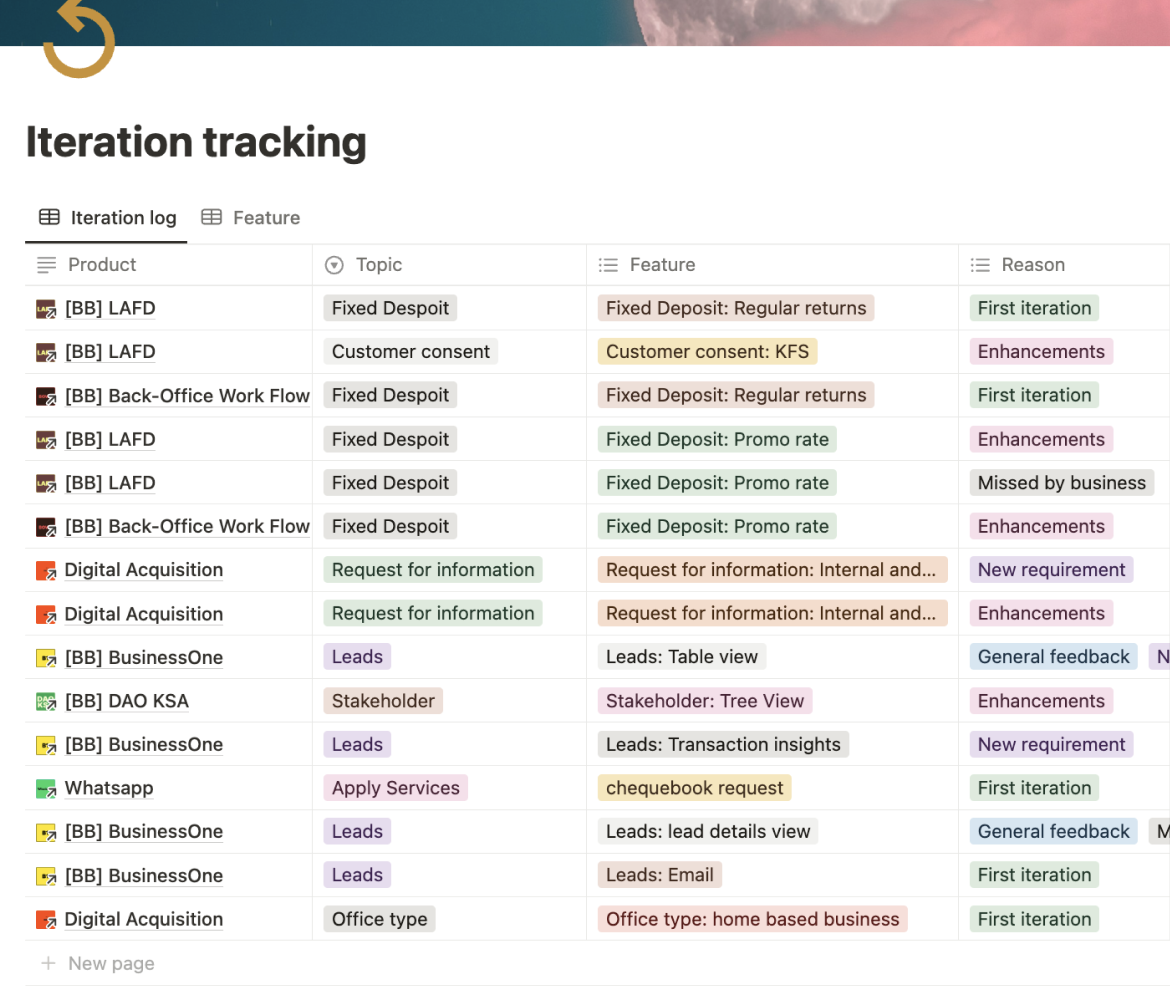Open the Reason column header menu
The height and width of the screenshot is (990, 1170).
1033,265
